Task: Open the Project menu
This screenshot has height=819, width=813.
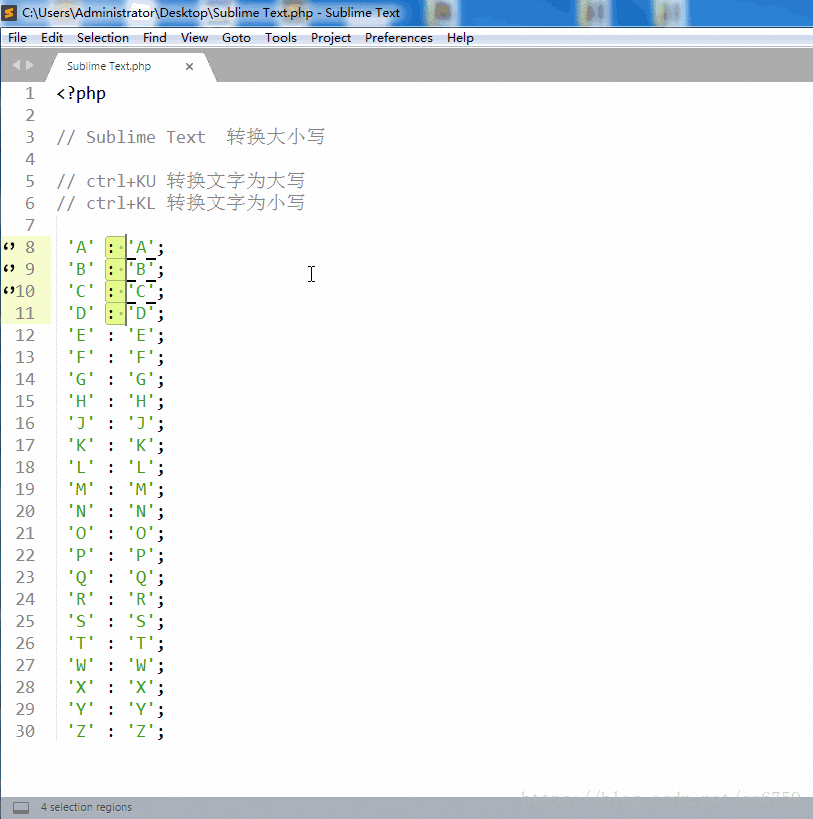Action: pyautogui.click(x=331, y=38)
